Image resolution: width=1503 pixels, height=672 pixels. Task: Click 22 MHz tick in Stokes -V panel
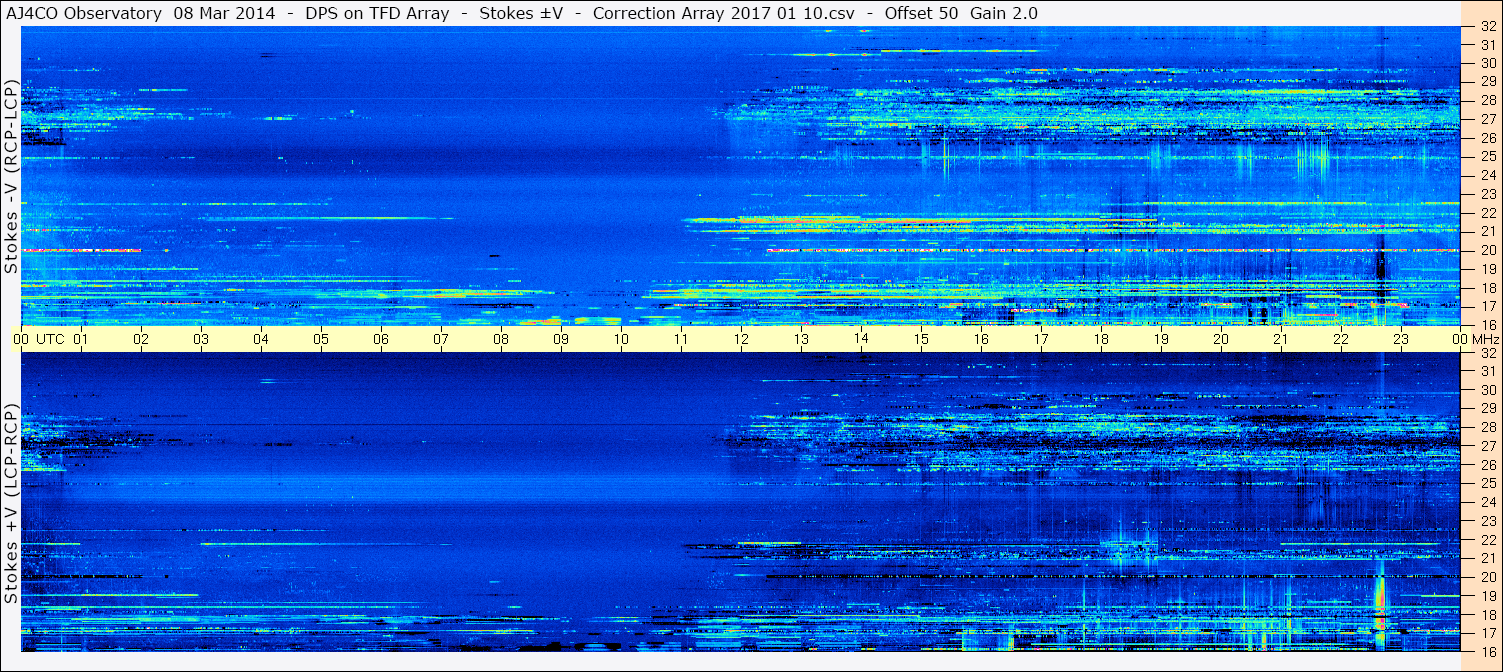1487,213
